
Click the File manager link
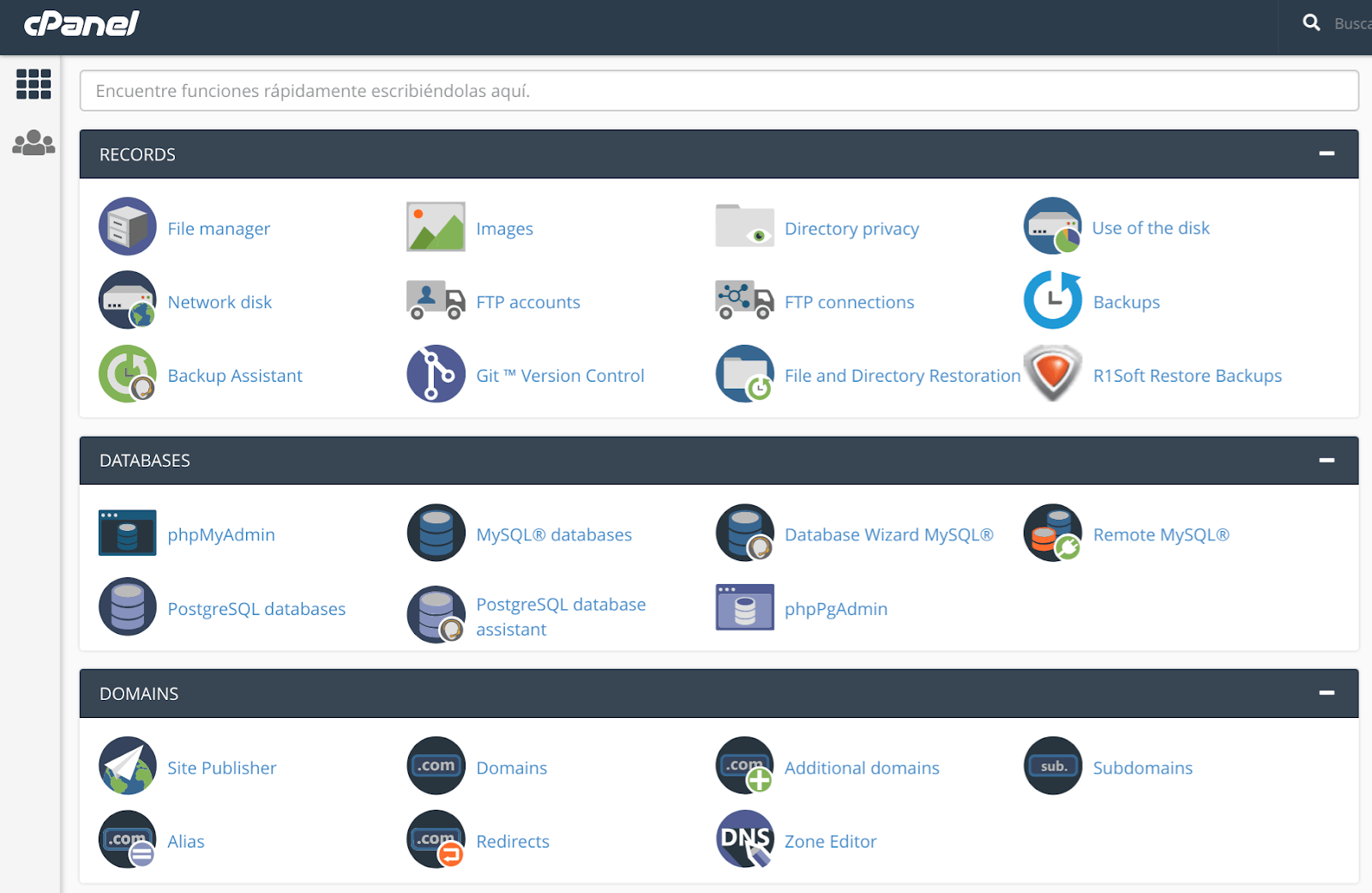[219, 229]
